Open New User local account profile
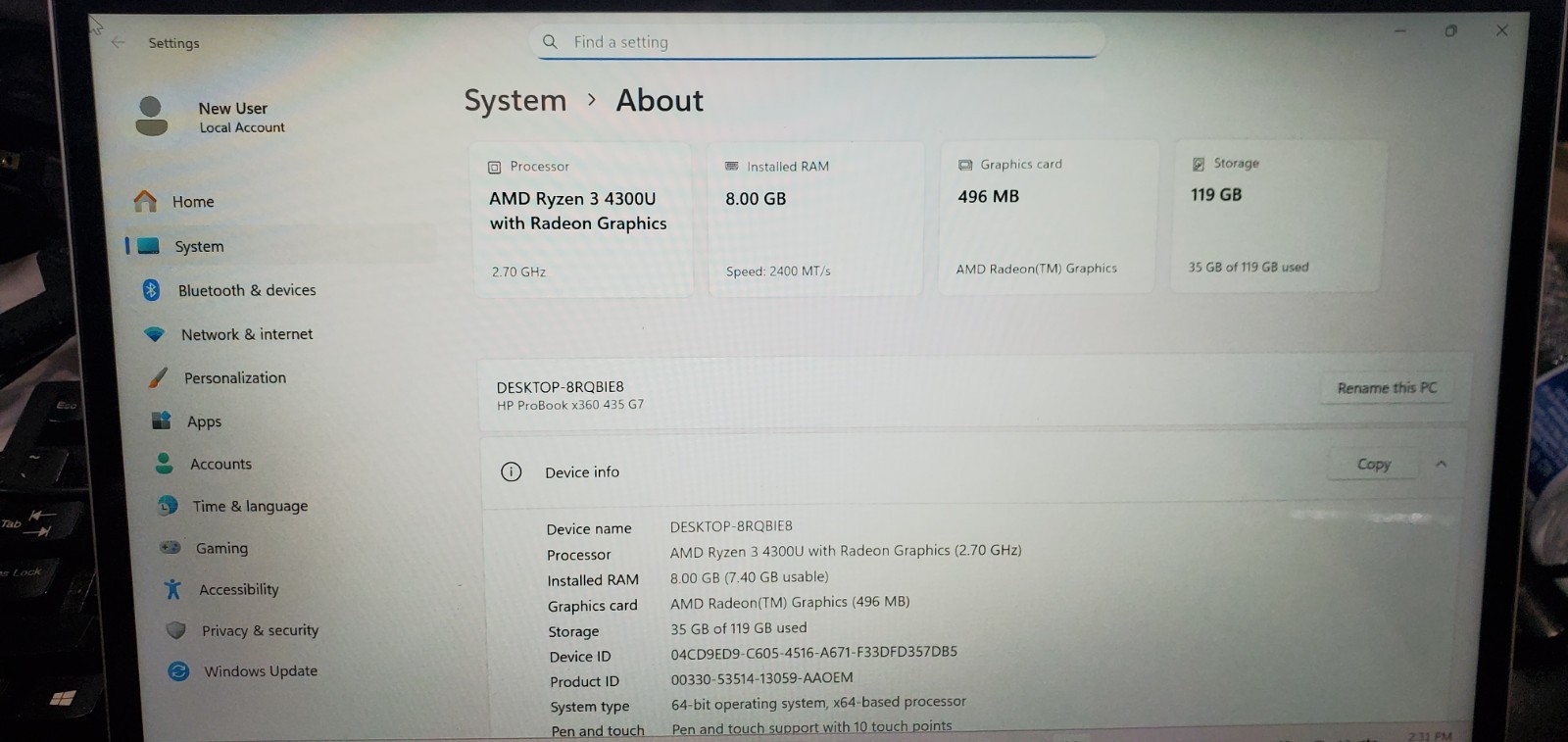Image resolution: width=1568 pixels, height=742 pixels. pyautogui.click(x=211, y=117)
